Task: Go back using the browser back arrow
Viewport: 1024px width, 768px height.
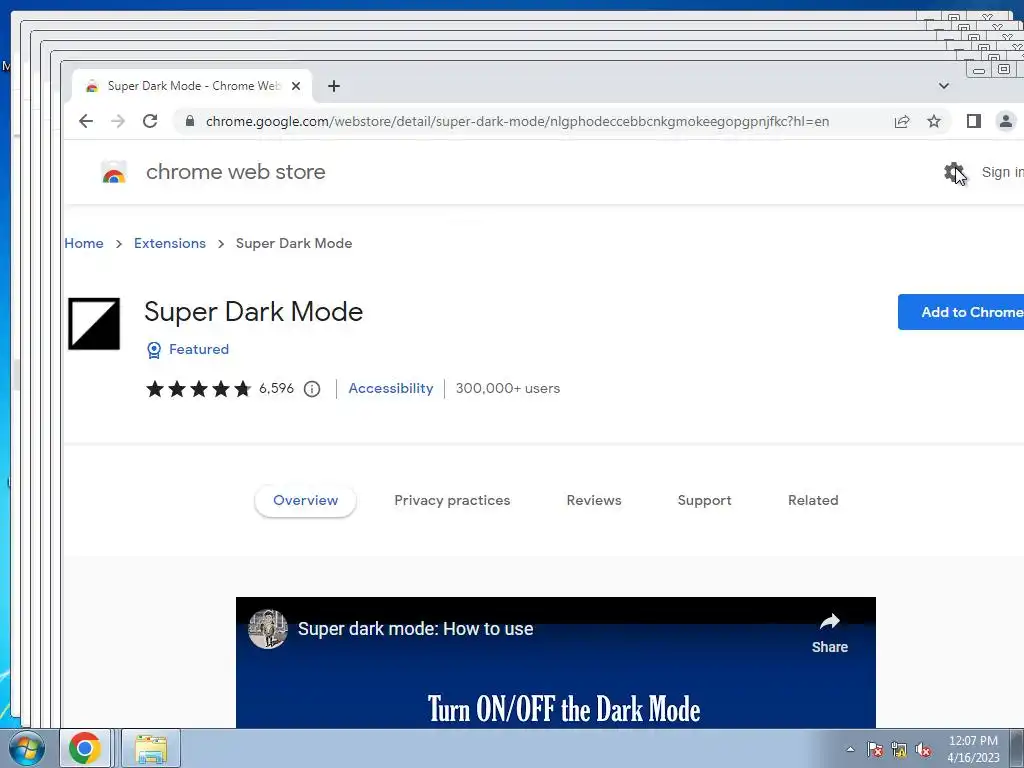Action: [86, 121]
